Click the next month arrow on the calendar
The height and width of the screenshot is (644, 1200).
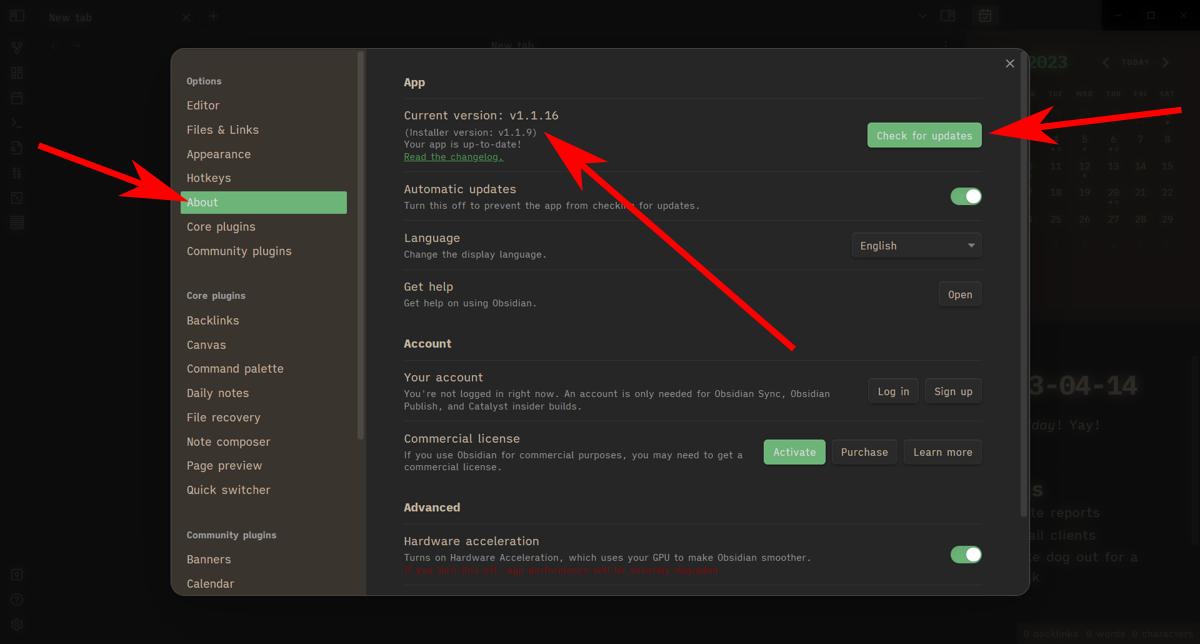[1163, 62]
